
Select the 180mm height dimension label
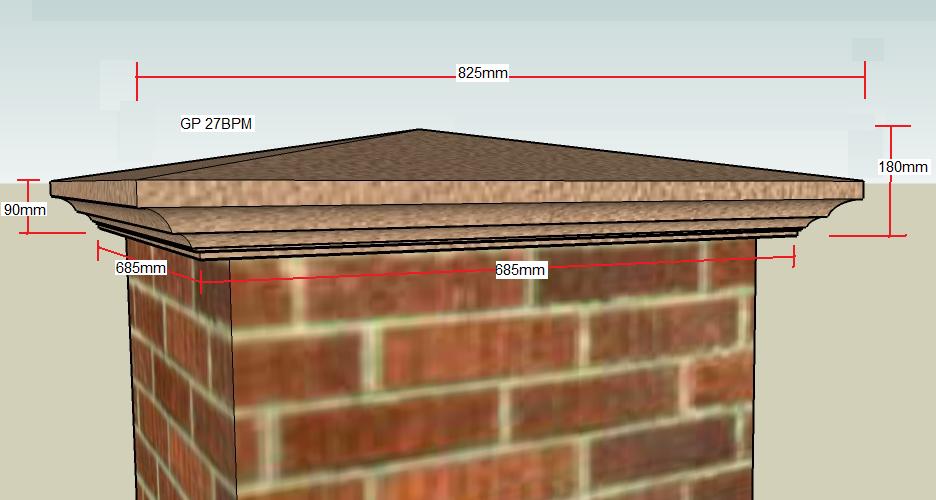[x=903, y=167]
